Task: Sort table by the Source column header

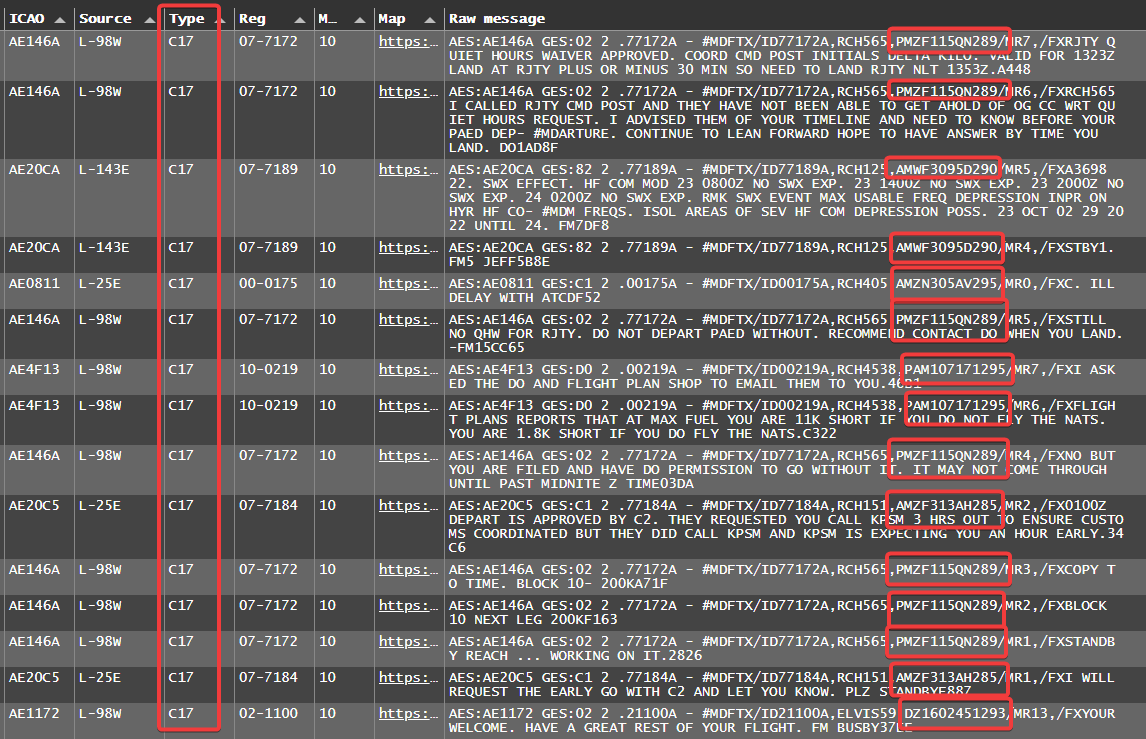Action: coord(105,19)
